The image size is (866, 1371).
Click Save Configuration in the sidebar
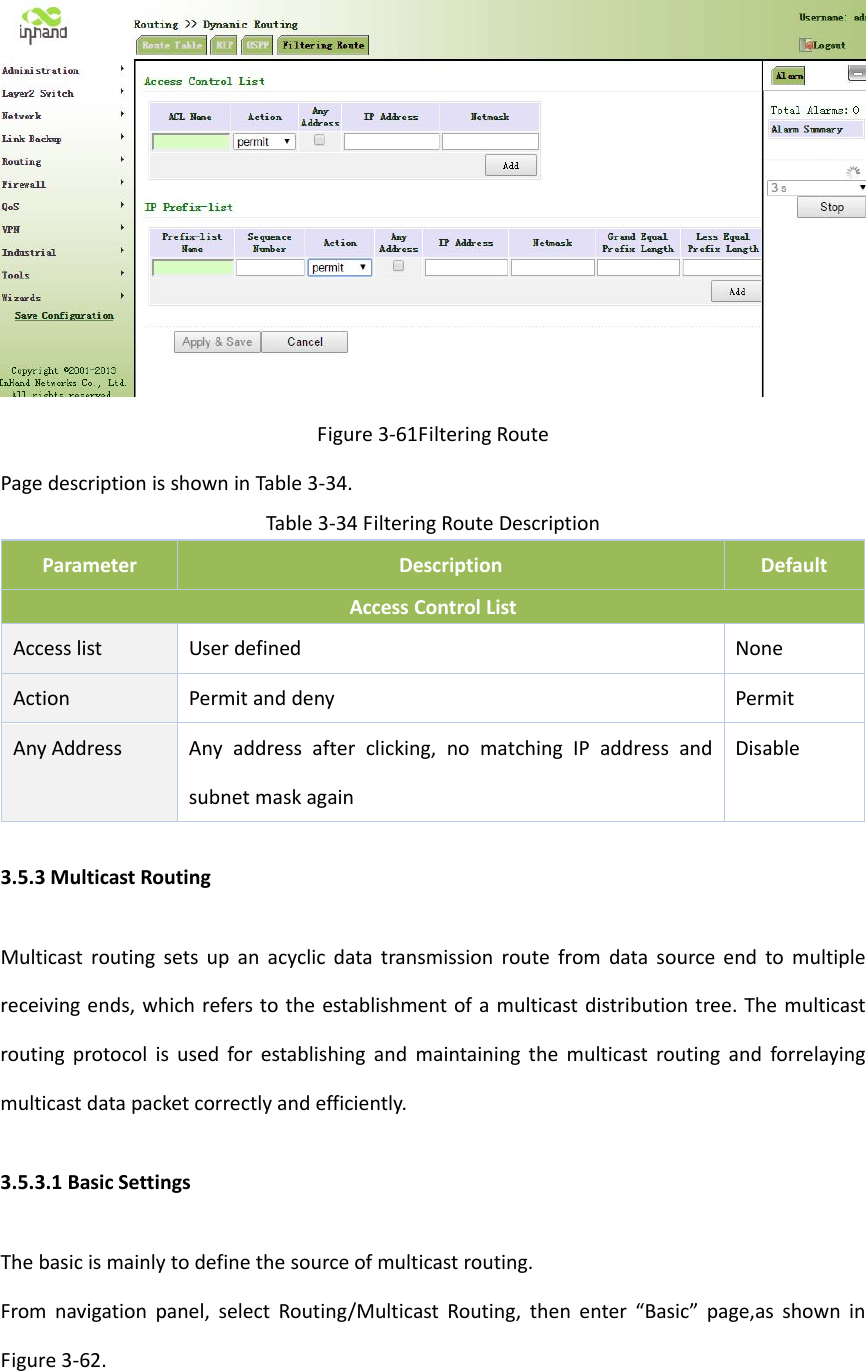tap(63, 315)
